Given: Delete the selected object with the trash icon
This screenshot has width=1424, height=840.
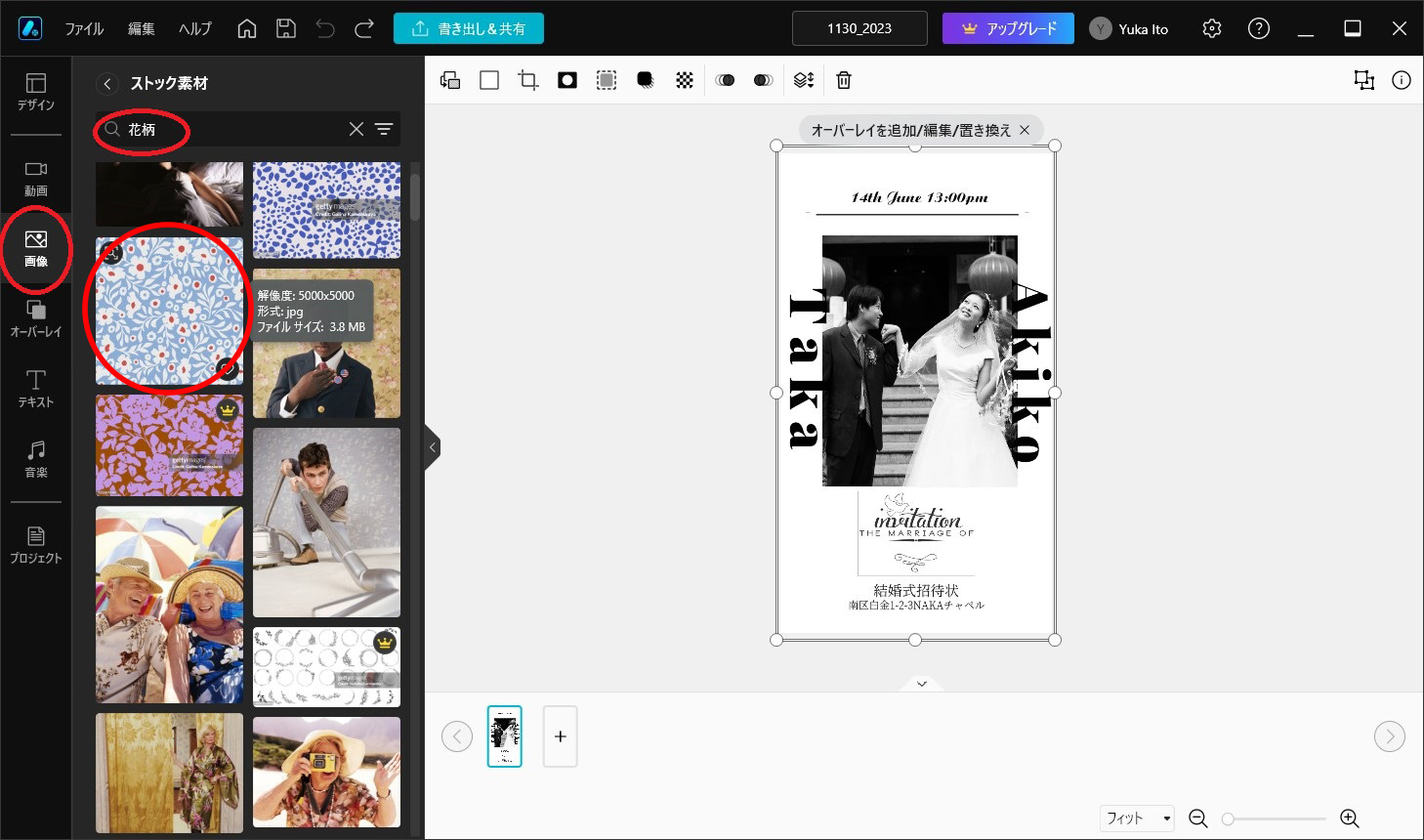Looking at the screenshot, I should click(844, 80).
